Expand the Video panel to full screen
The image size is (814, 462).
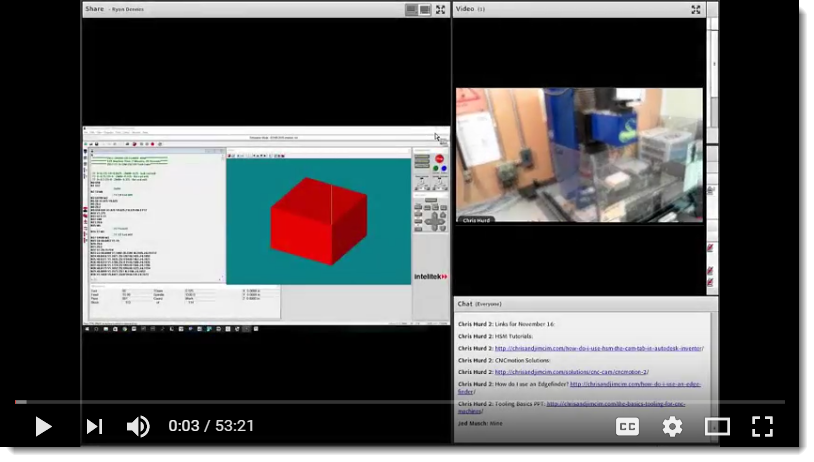click(696, 9)
